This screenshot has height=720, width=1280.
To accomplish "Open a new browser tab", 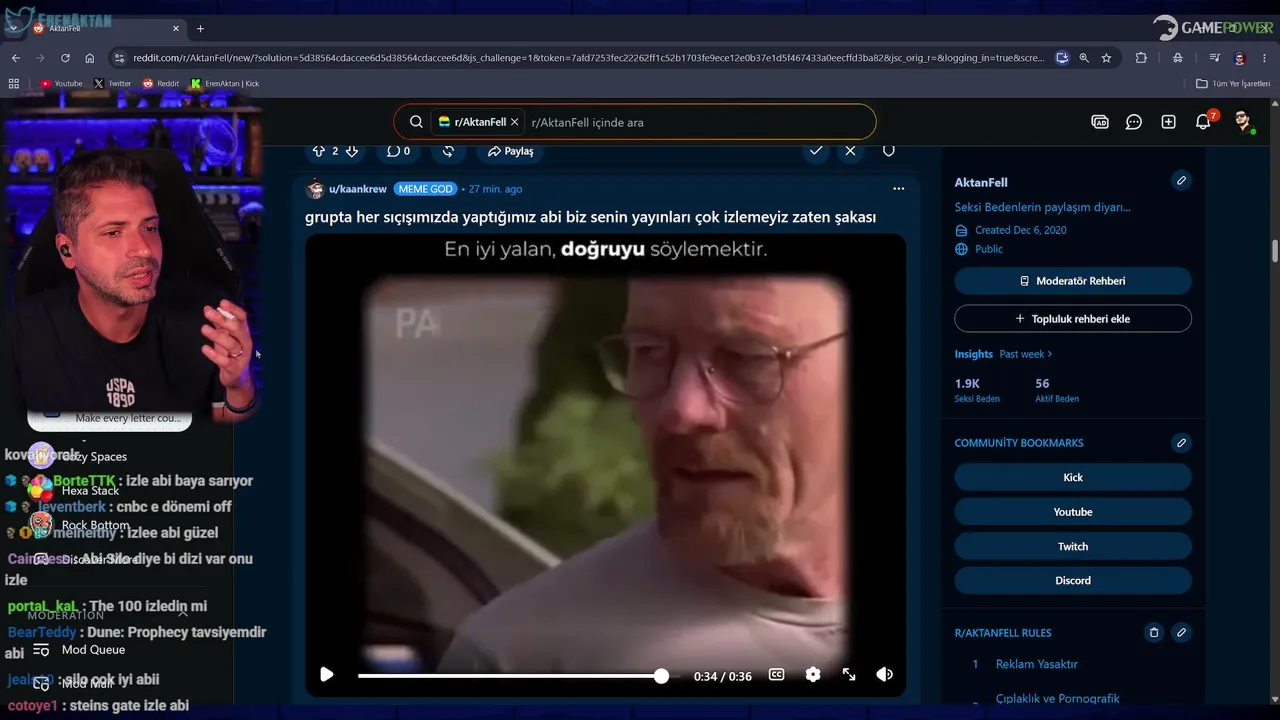I will pos(200,28).
